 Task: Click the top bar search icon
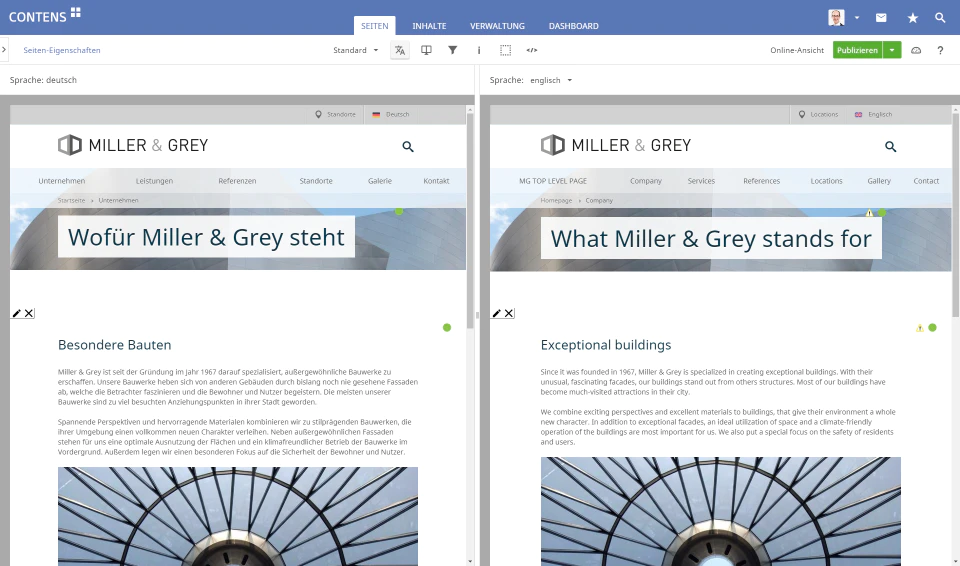click(x=940, y=18)
